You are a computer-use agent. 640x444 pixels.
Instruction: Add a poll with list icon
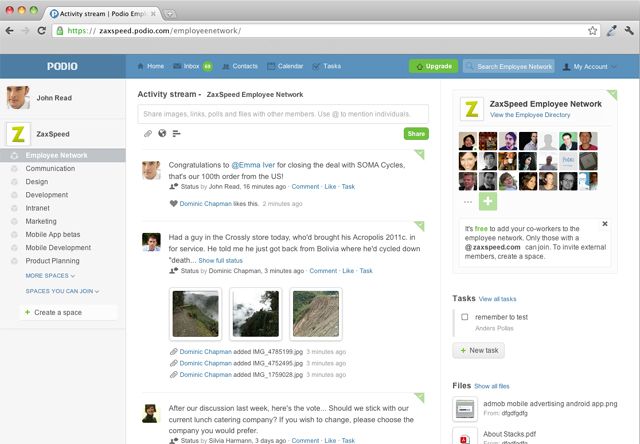[176, 133]
